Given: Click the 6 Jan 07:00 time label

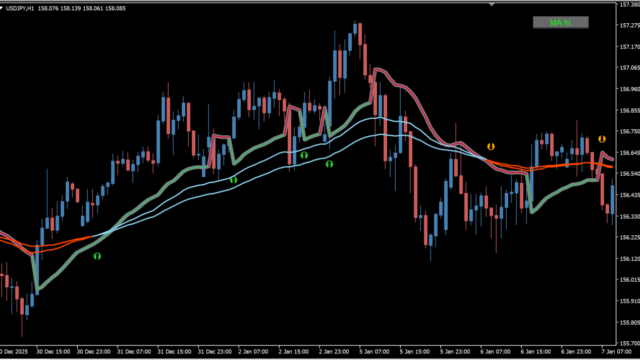Looking at the screenshot, I should [496, 351].
